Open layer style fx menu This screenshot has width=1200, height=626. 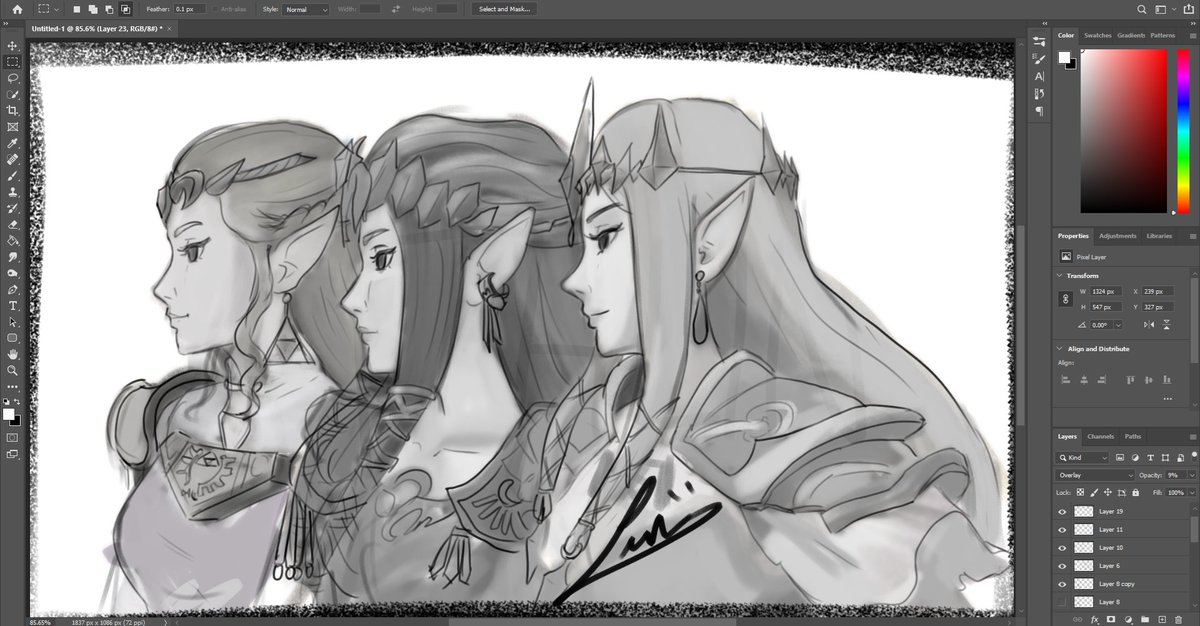(x=1095, y=620)
